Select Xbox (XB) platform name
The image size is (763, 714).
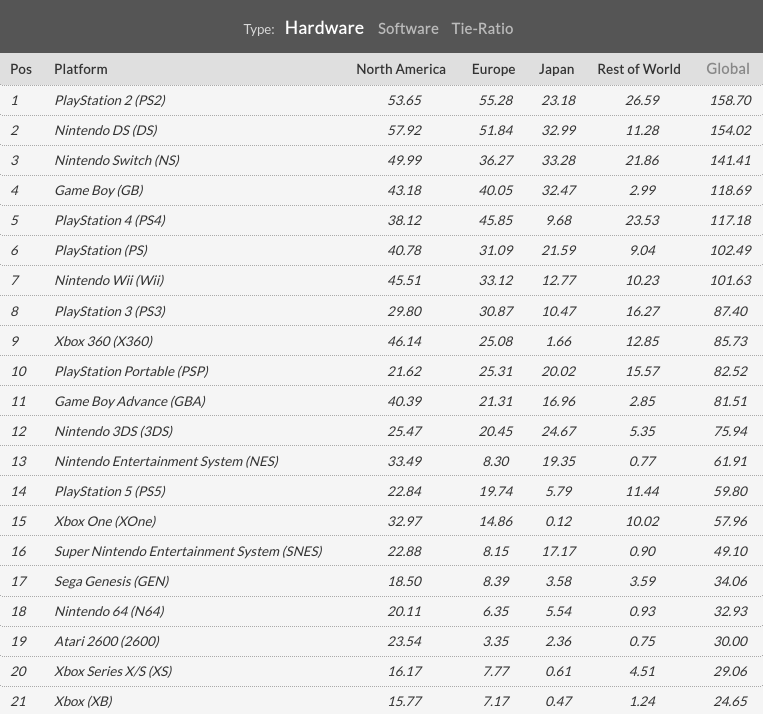pos(83,701)
